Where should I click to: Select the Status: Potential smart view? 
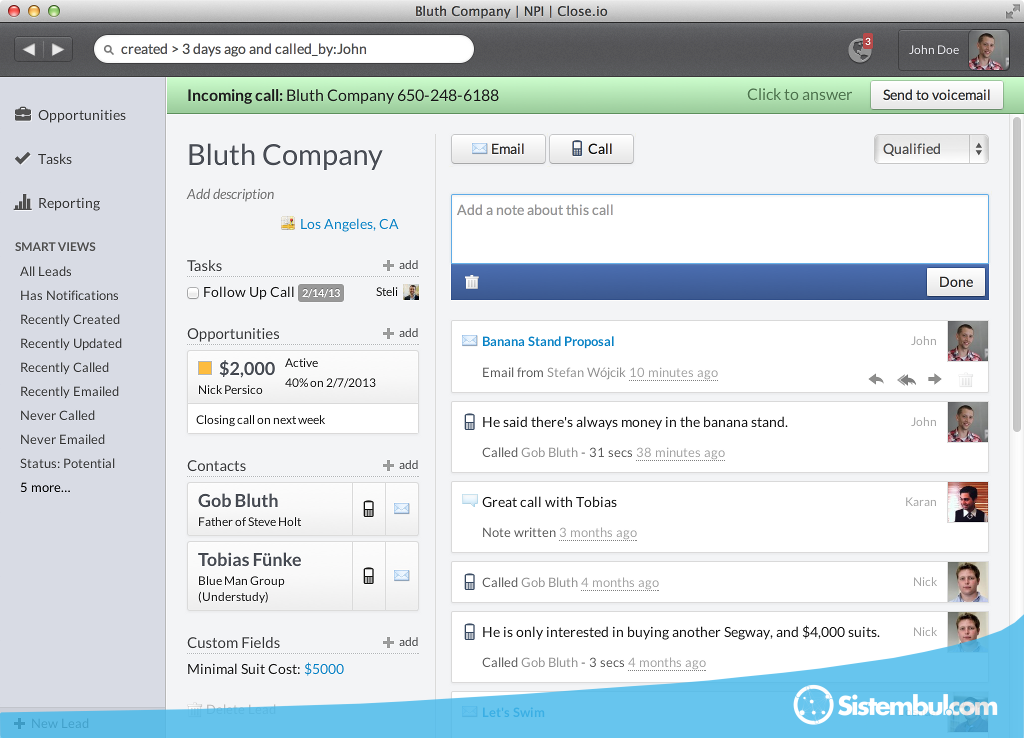67,464
